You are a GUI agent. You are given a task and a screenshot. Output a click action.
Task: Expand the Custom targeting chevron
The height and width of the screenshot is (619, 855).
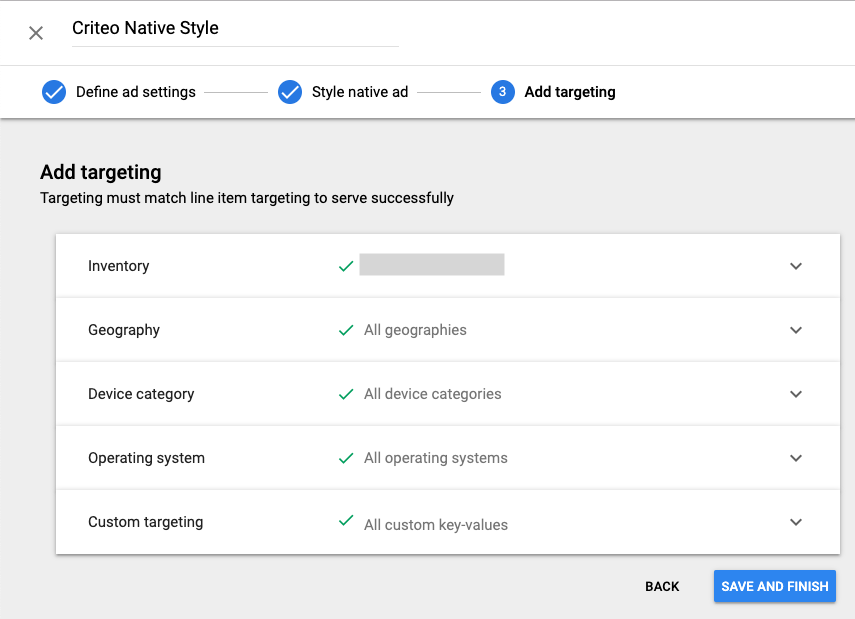pyautogui.click(x=796, y=522)
